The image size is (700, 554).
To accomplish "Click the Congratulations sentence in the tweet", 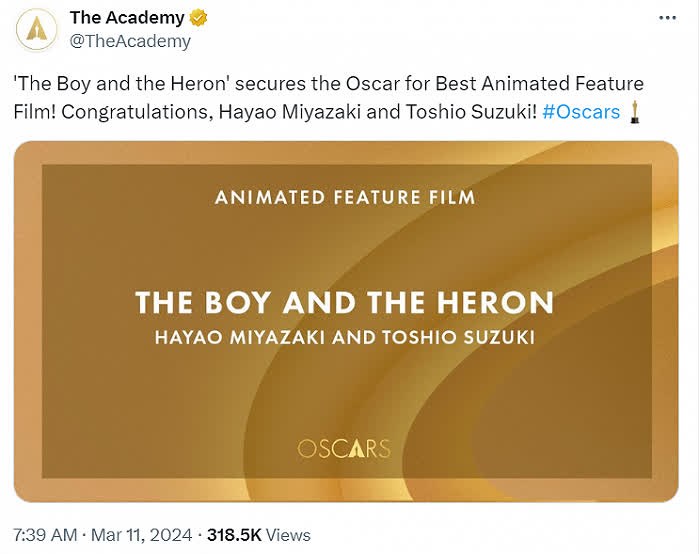I will pyautogui.click(x=299, y=112).
